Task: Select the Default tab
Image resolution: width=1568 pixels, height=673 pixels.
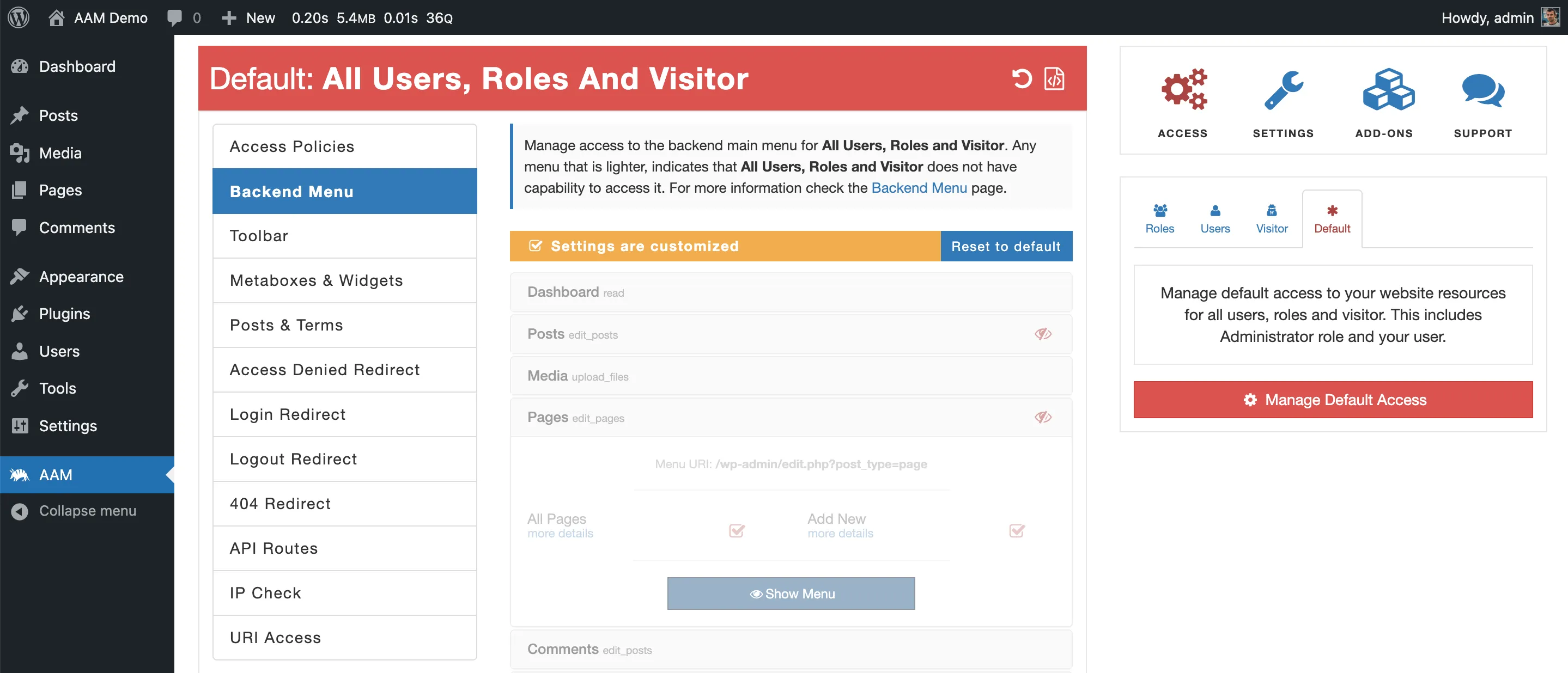Action: coord(1332,219)
